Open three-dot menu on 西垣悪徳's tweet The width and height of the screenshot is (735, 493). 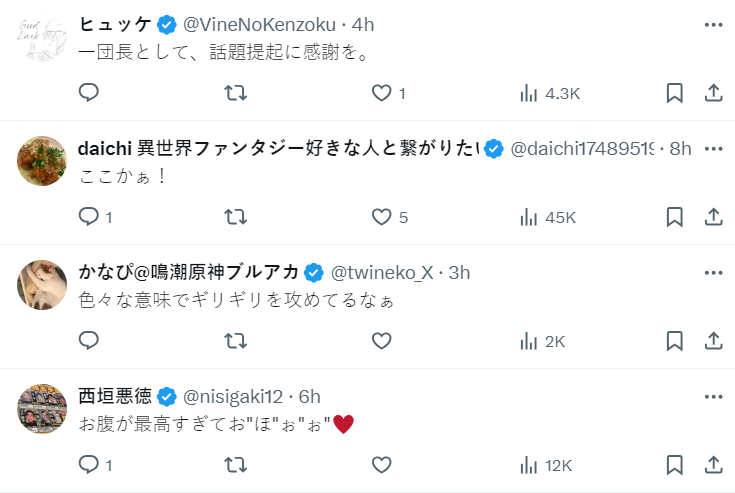(713, 396)
